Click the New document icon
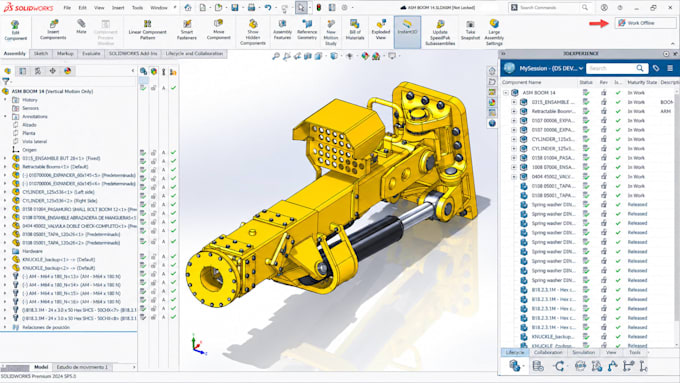The width and height of the screenshot is (680, 383). click(203, 7)
